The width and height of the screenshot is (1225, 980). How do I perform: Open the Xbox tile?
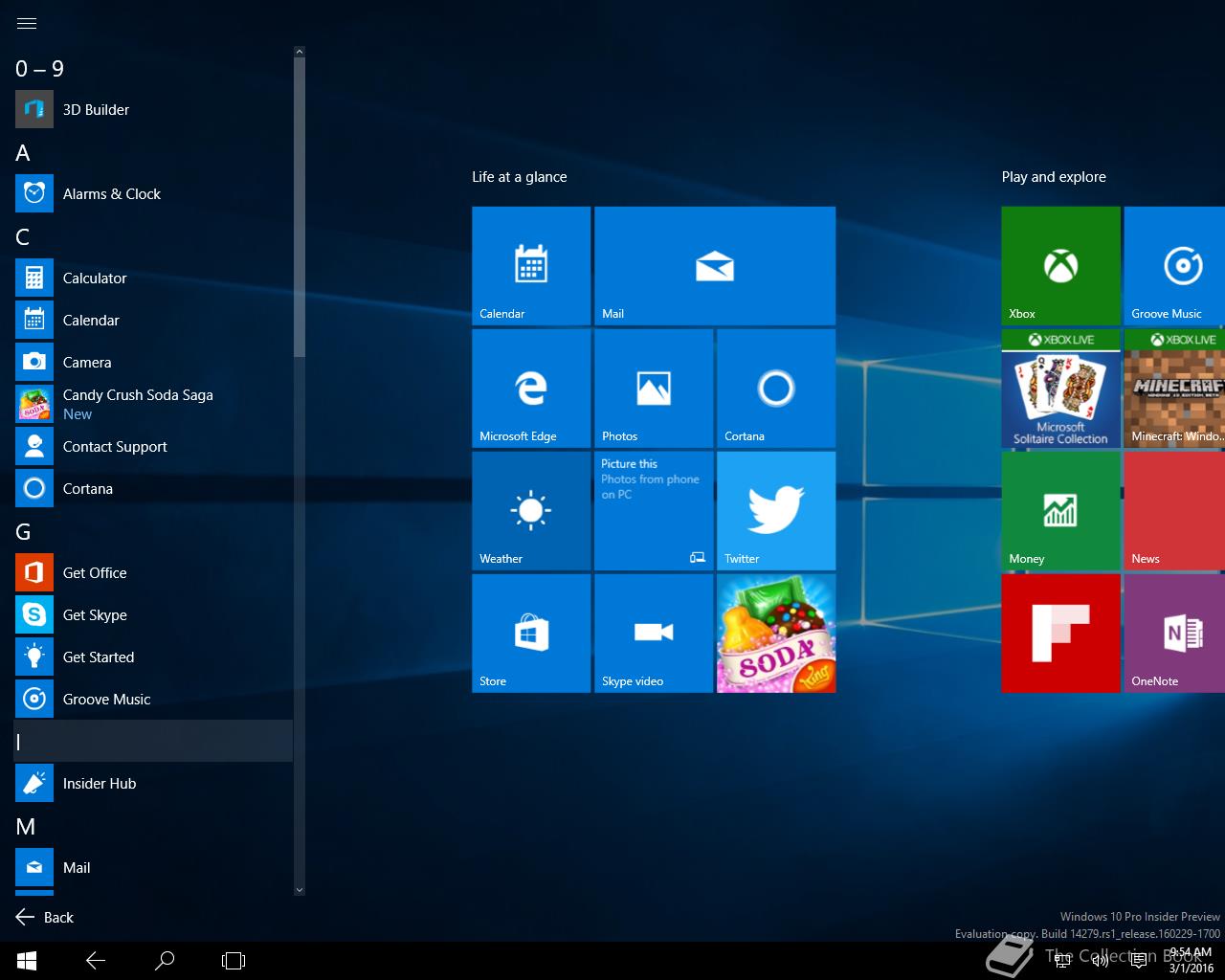1060,266
